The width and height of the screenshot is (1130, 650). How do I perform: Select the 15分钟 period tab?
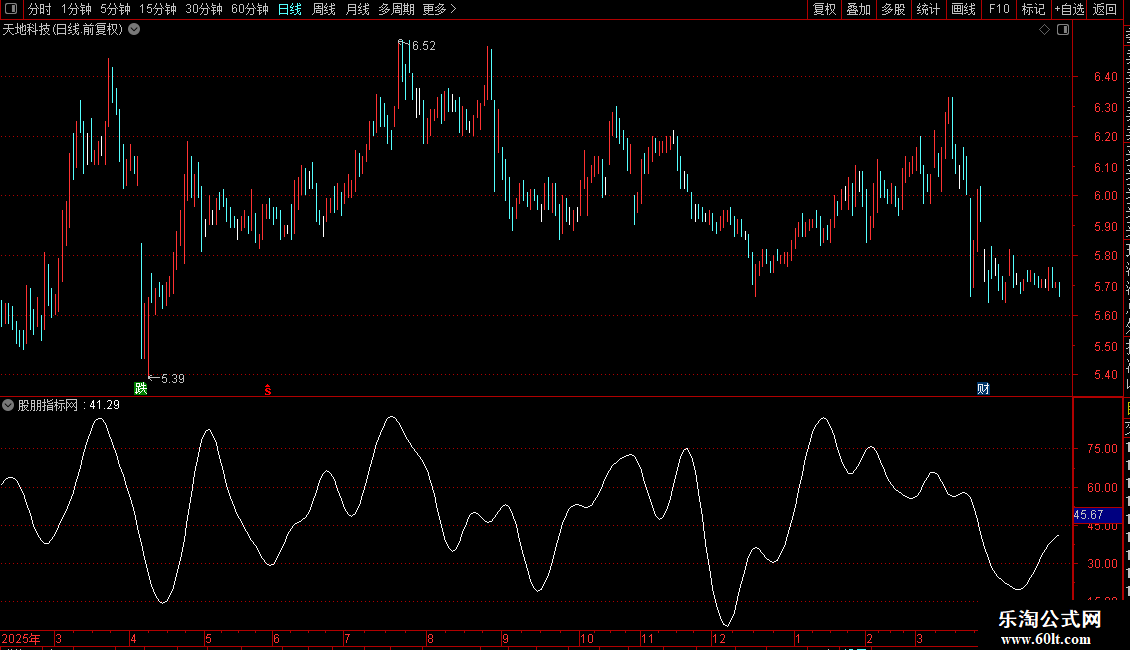158,9
